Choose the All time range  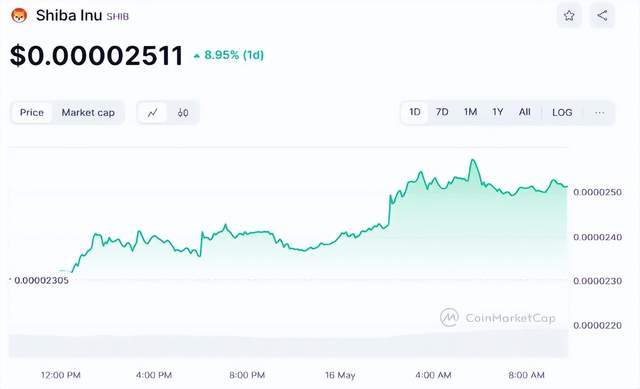[x=524, y=112]
